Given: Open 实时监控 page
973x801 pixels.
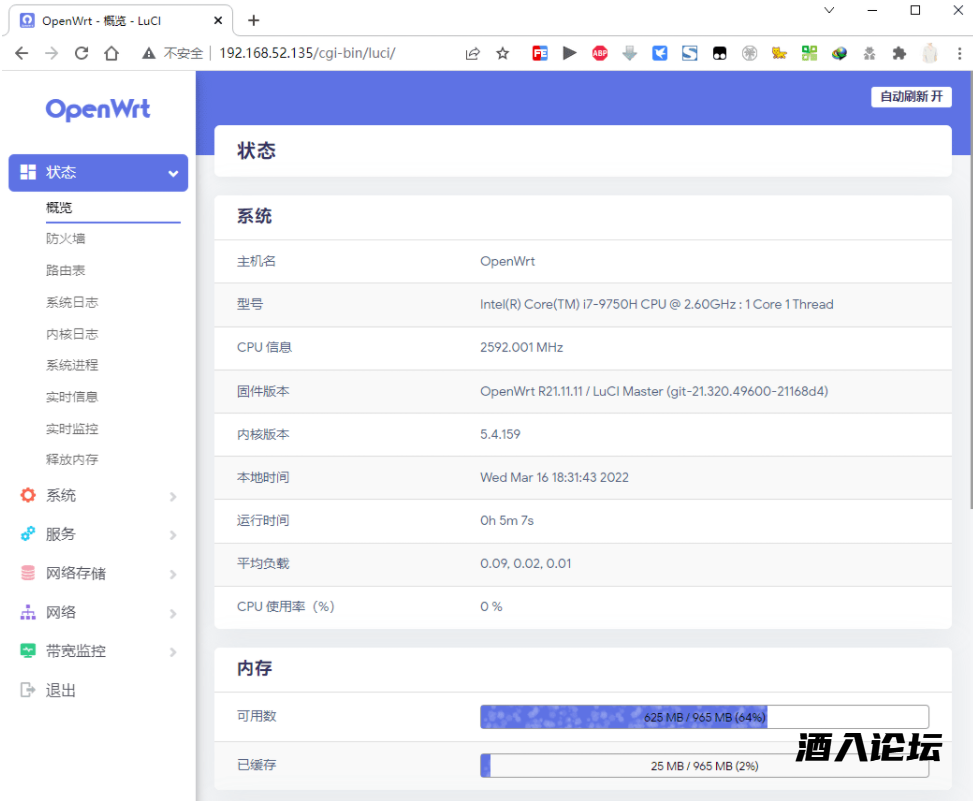Looking at the screenshot, I should click(x=72, y=429).
